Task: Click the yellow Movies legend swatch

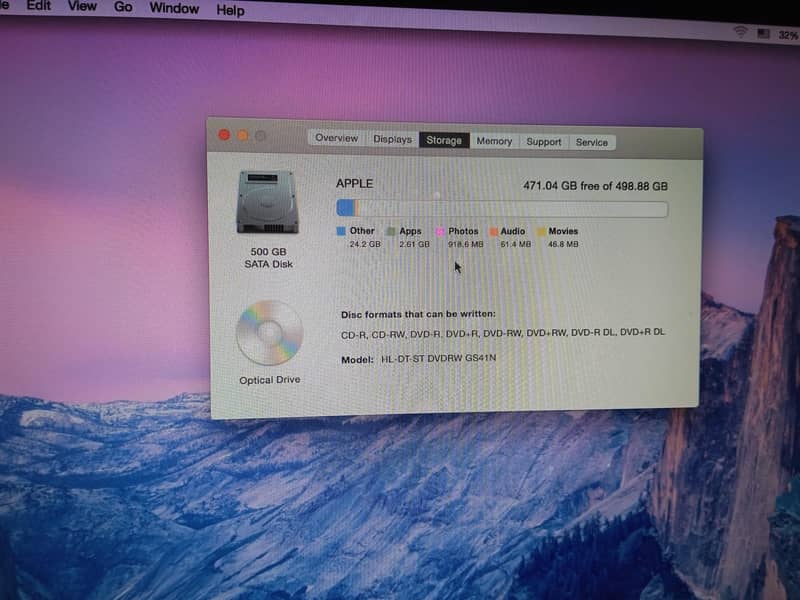Action: point(541,232)
